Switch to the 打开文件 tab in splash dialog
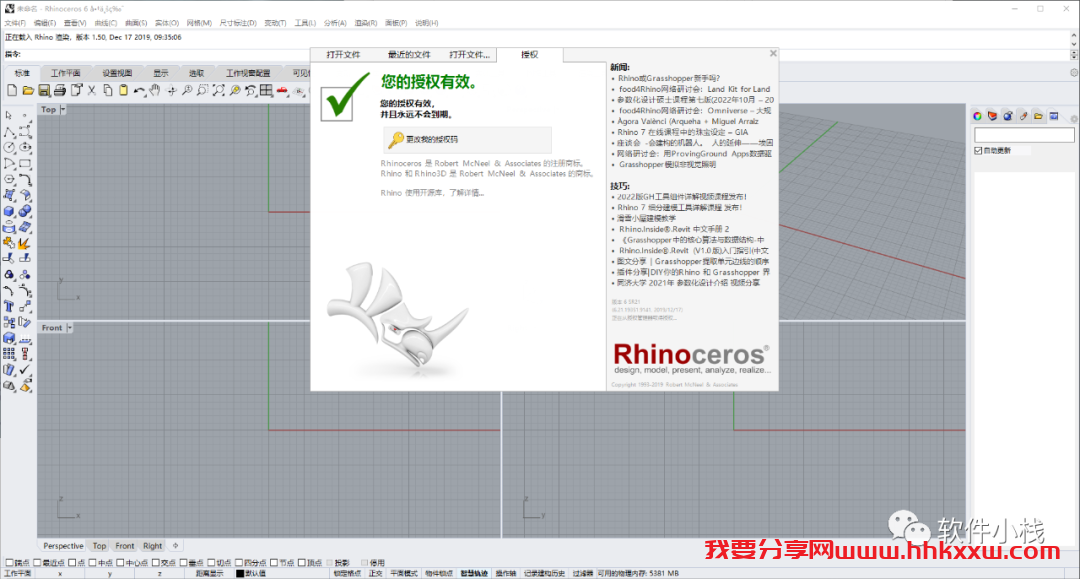The image size is (1080, 579). click(343, 54)
